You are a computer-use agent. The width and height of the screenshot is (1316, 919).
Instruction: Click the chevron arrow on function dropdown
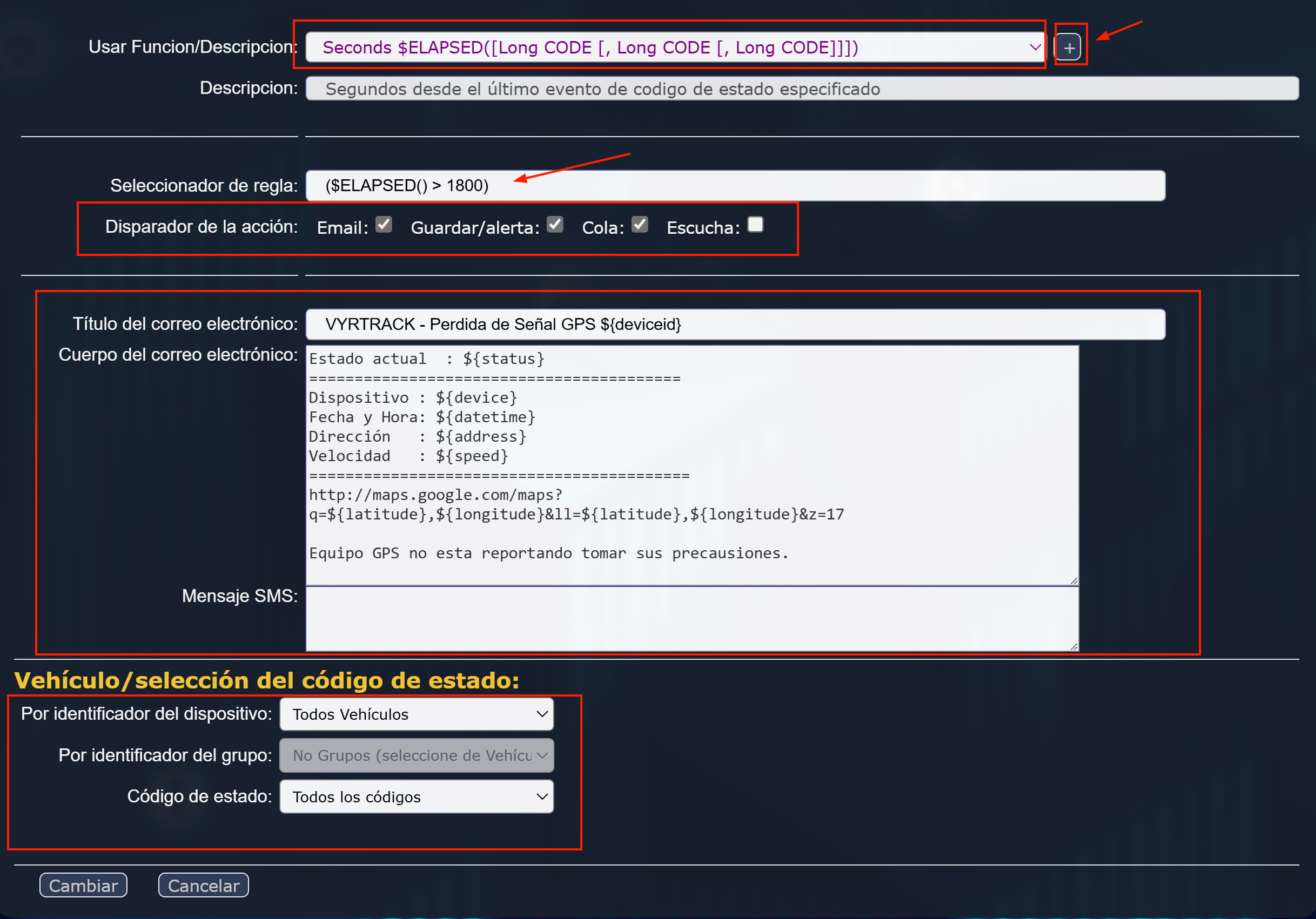[1035, 48]
